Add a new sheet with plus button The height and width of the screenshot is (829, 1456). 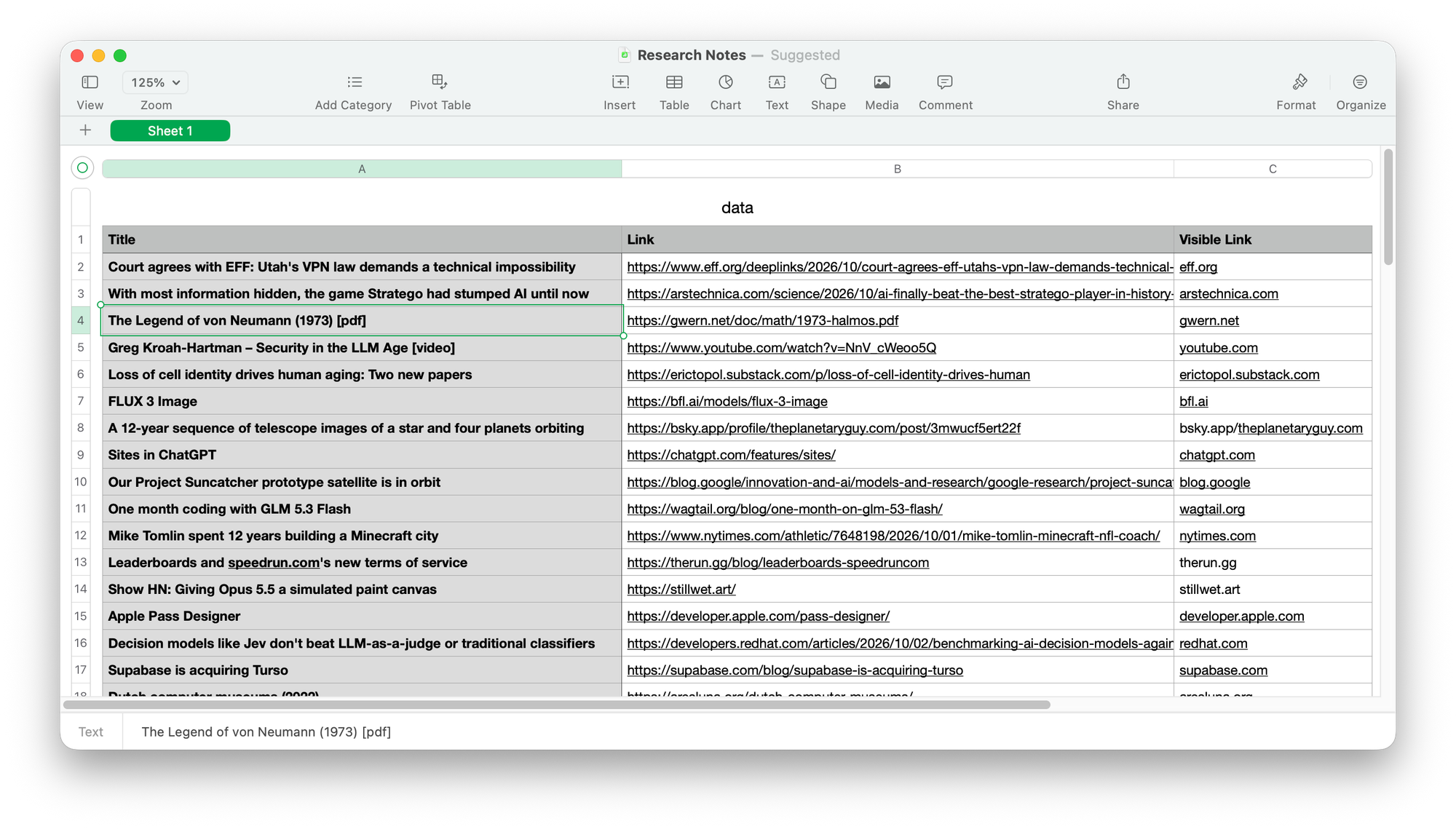click(x=85, y=130)
